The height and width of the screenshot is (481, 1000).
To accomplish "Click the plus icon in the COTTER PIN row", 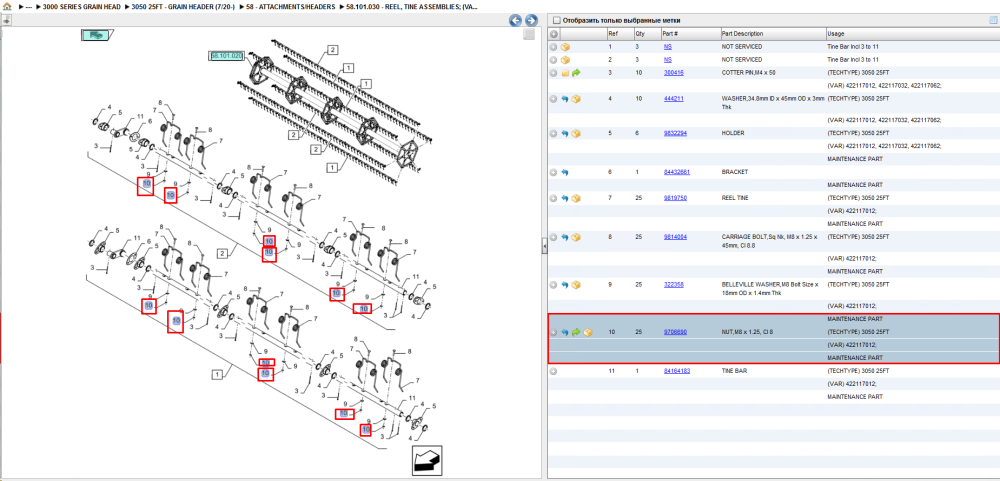I will [554, 73].
